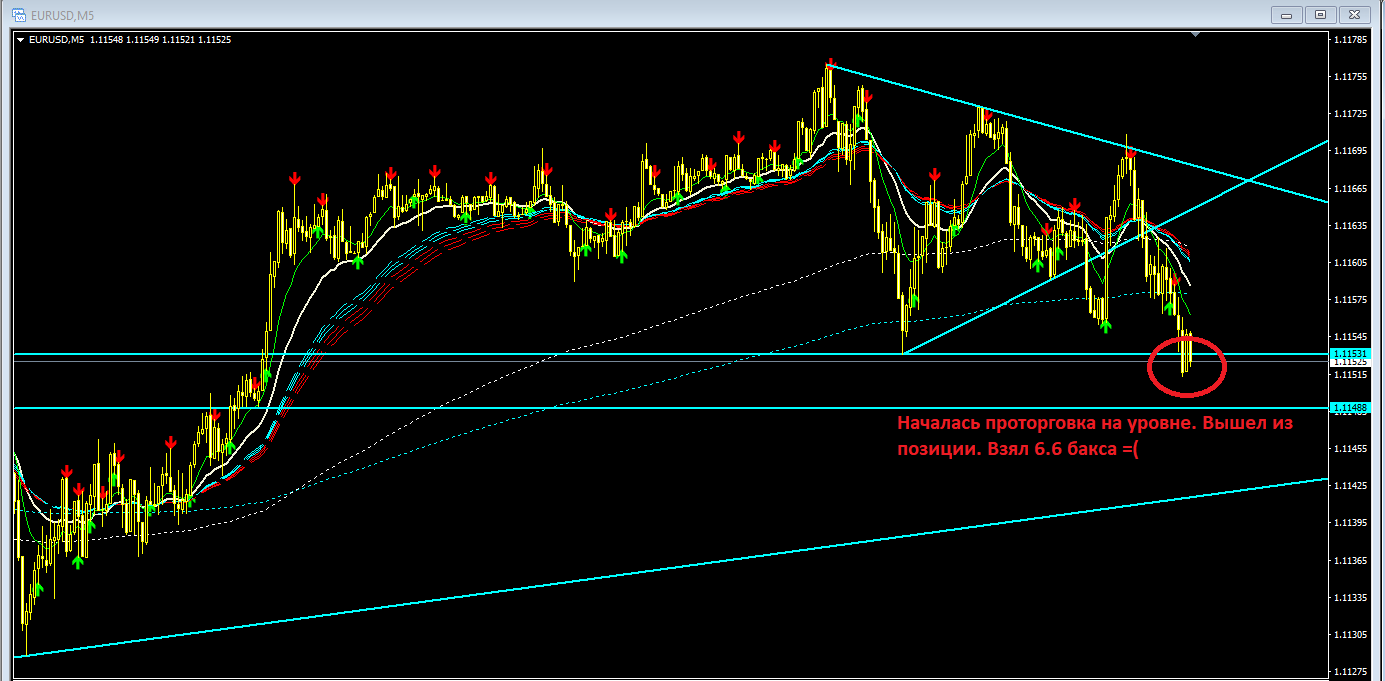Click the OHLC values 1.11548 1.11549 1.11521 1.11525

pyautogui.click(x=160, y=40)
